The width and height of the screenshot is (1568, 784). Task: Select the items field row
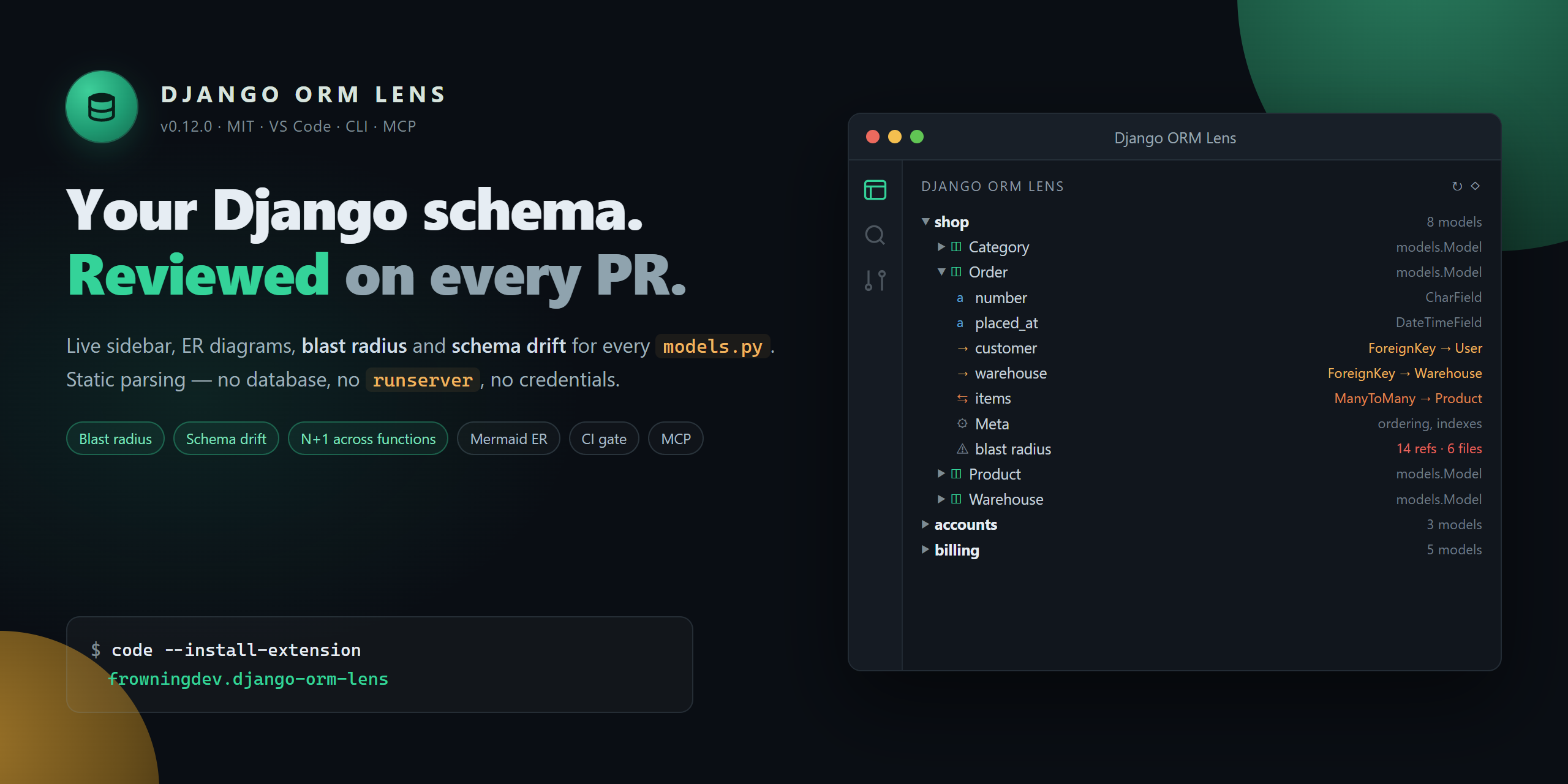click(x=1201, y=398)
